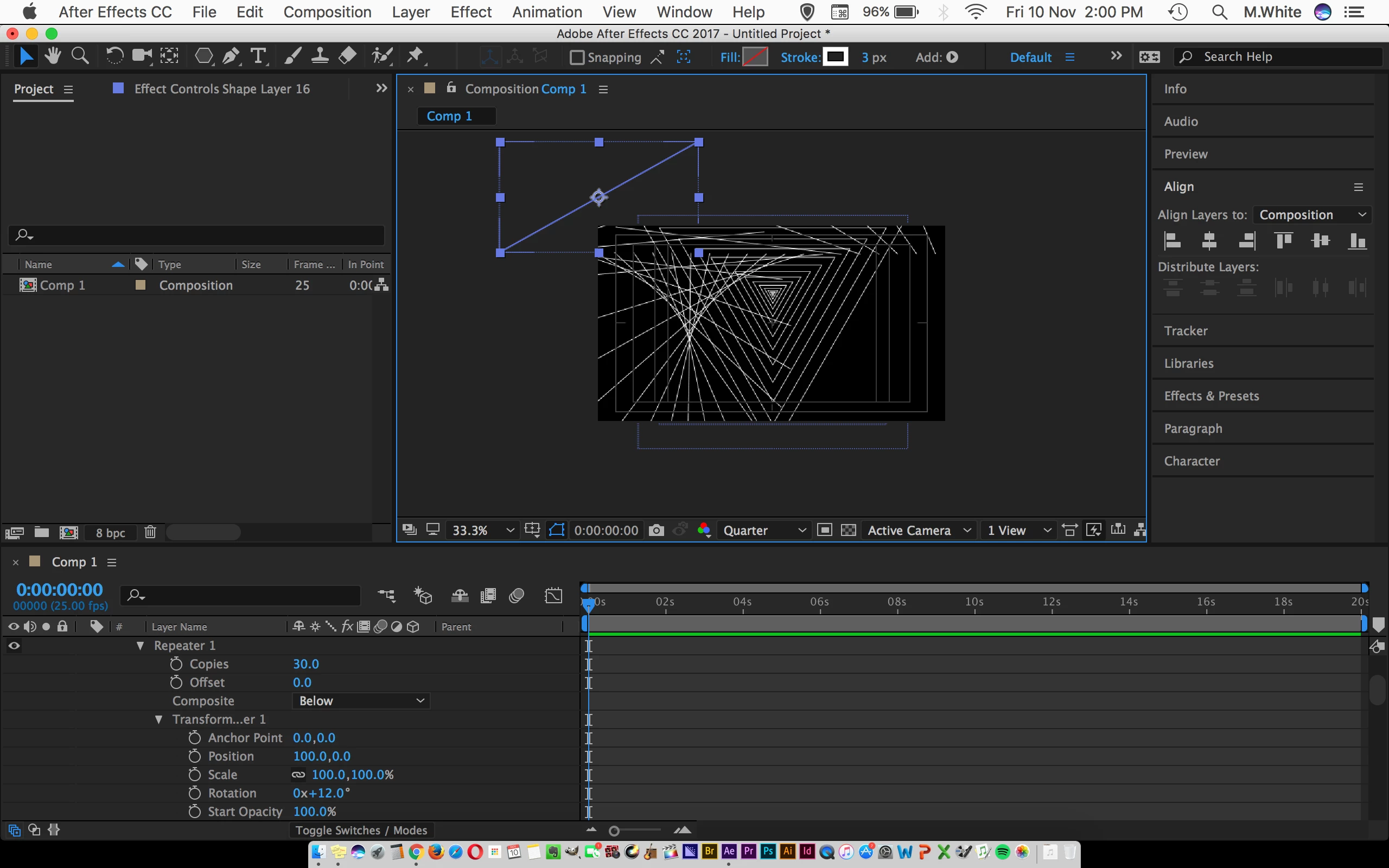The image size is (1389, 868).
Task: Switch to the Effect Controls Shape Layer 16 tab
Action: pyautogui.click(x=221, y=89)
